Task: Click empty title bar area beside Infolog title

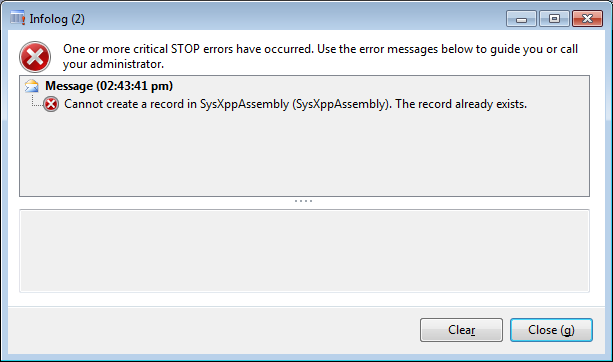Action: point(293,18)
